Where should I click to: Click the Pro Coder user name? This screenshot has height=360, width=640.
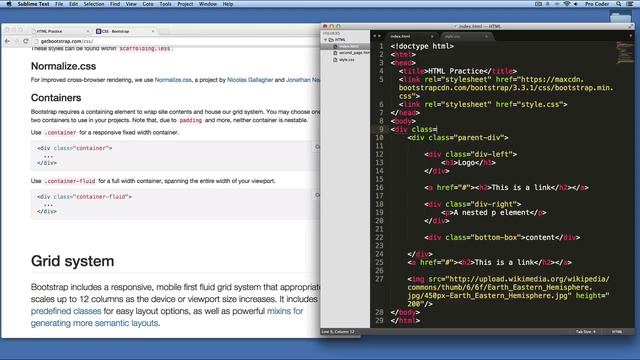[x=597, y=4]
